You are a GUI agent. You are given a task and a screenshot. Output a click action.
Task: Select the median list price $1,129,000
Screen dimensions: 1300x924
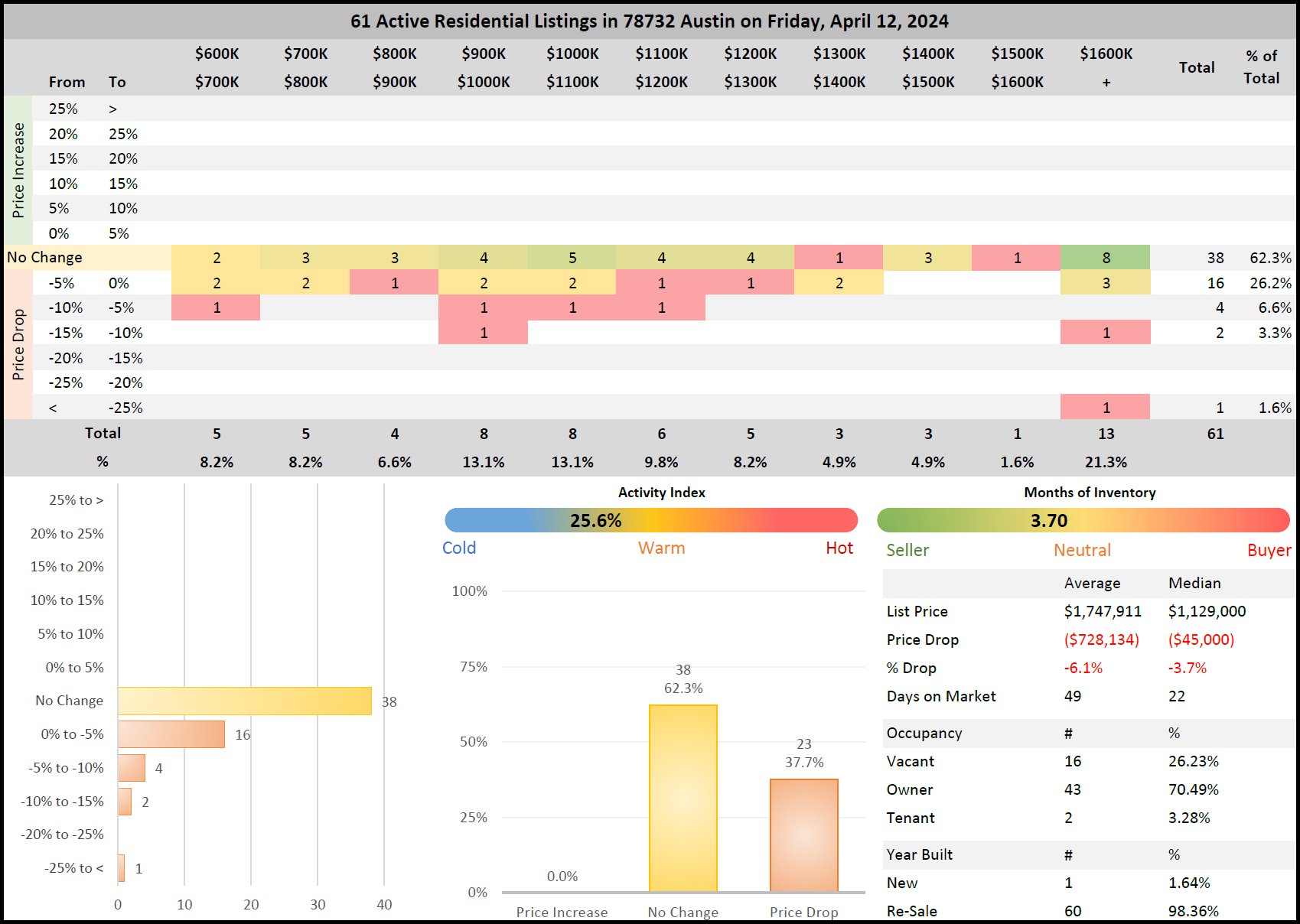pos(1207,611)
